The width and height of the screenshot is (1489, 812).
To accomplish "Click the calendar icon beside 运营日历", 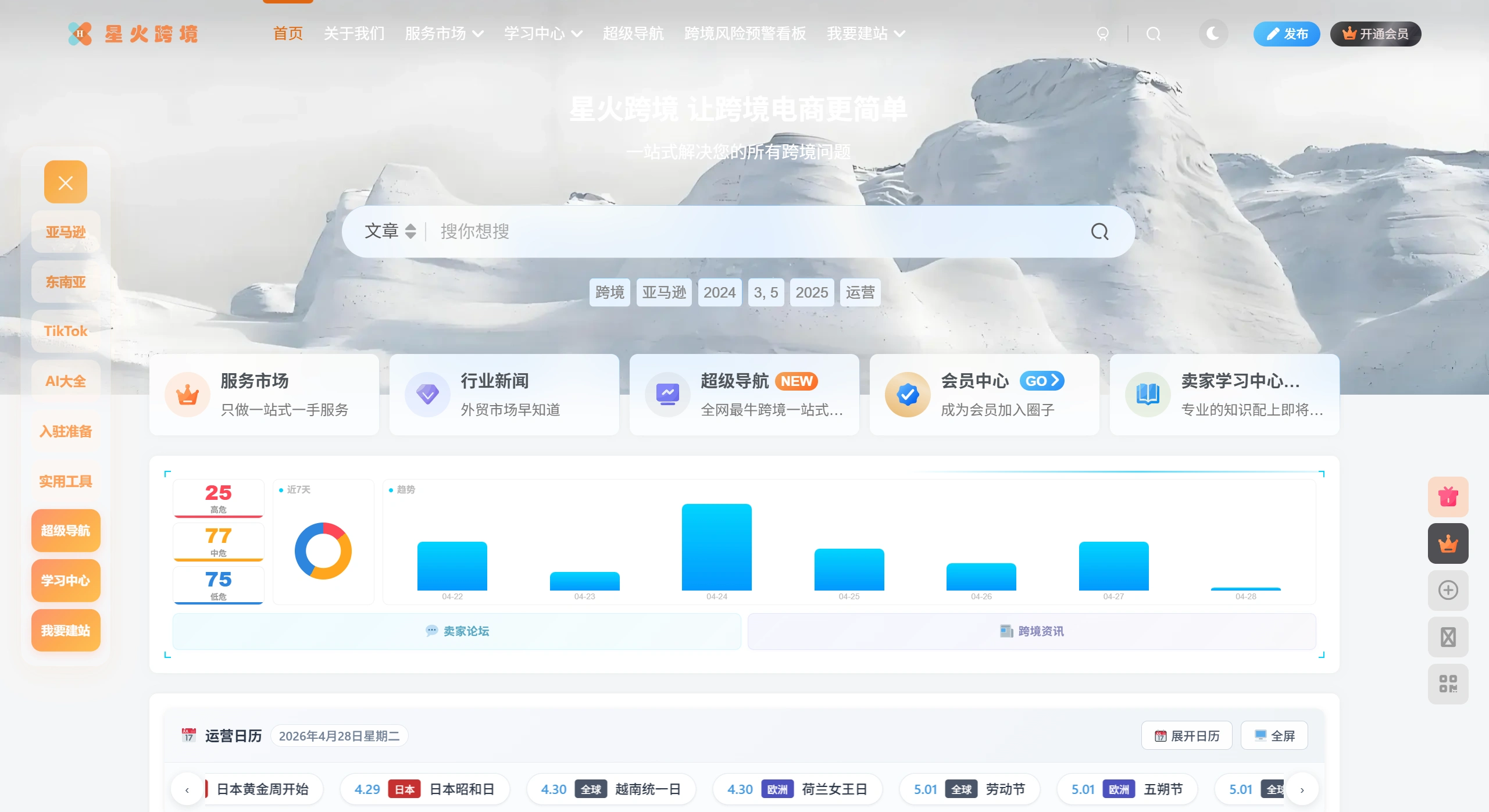I will pos(188,735).
